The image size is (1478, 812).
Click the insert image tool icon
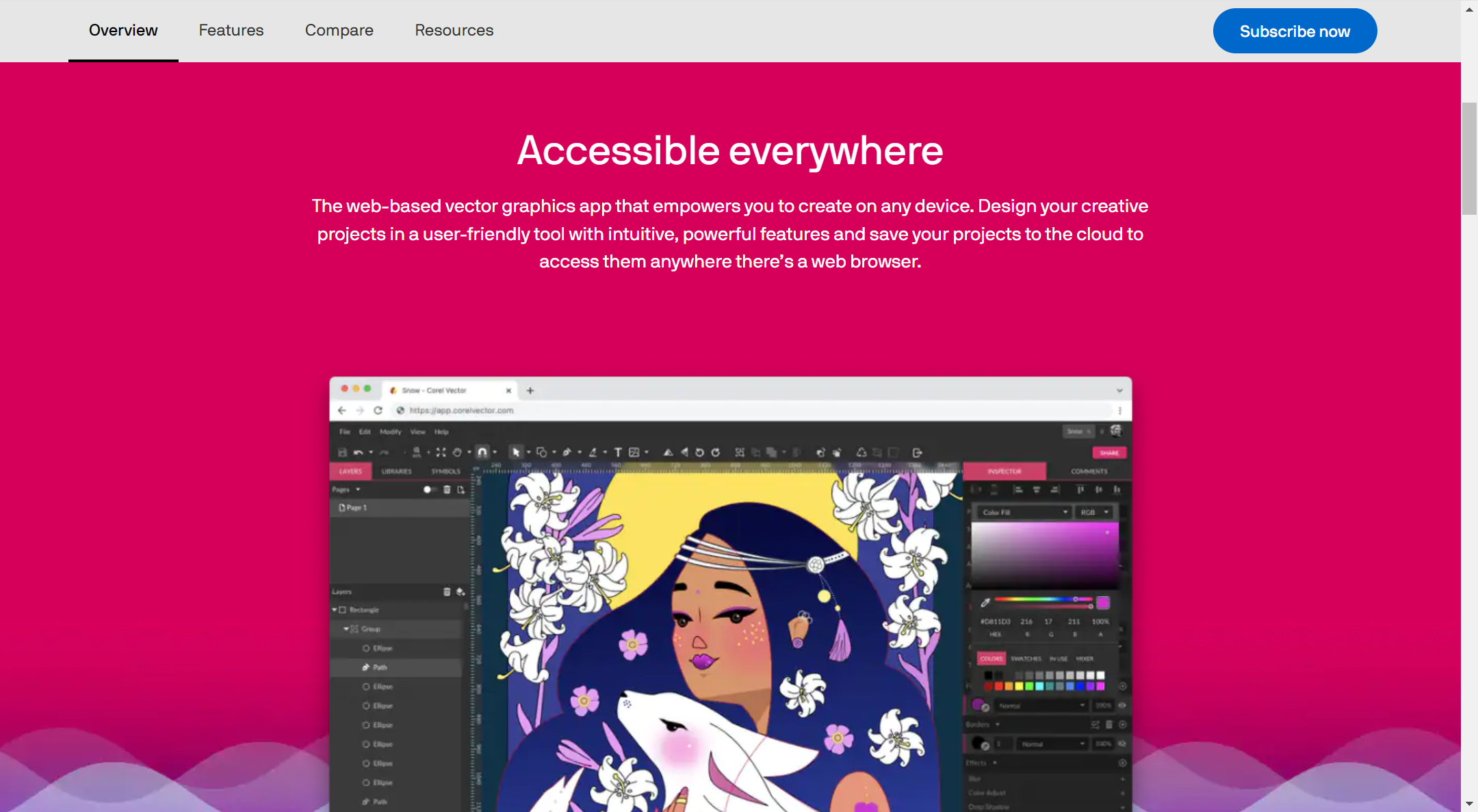tap(634, 452)
